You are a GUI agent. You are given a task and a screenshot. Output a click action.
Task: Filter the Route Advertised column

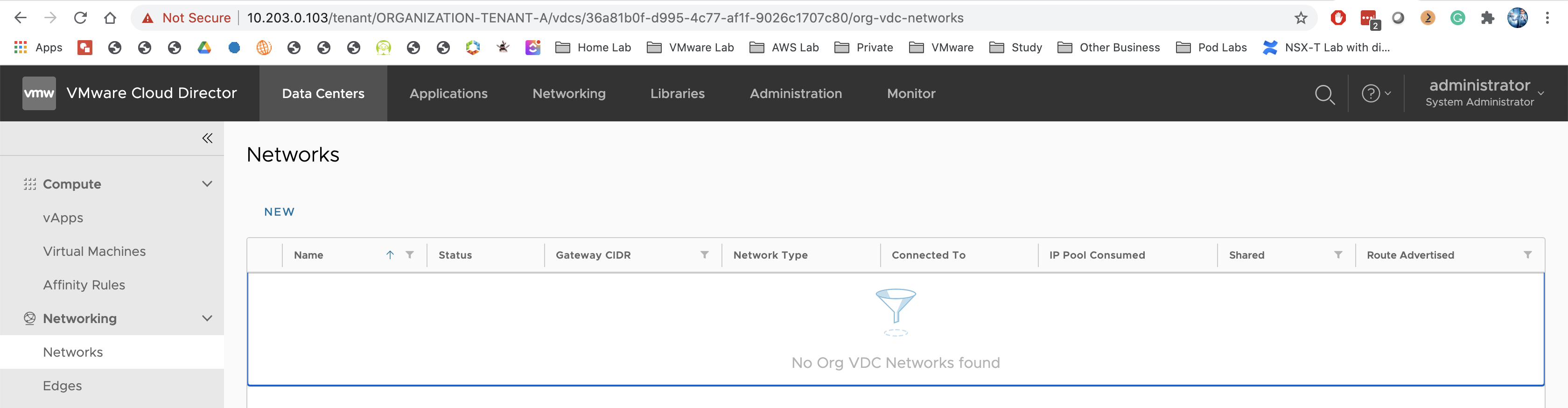pos(1527,254)
